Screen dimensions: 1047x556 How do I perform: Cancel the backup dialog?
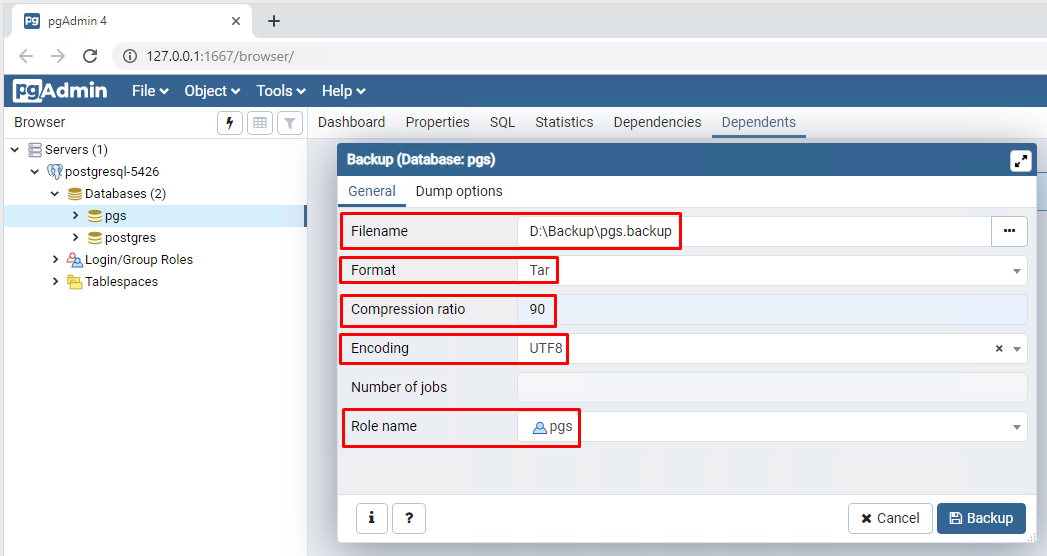click(890, 518)
